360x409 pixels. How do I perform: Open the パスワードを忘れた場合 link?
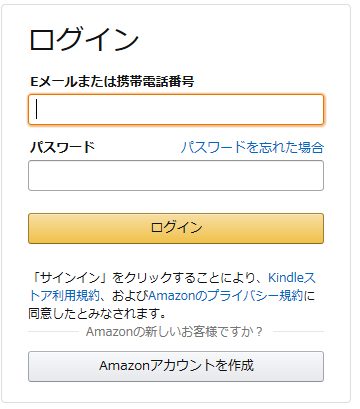[252, 147]
